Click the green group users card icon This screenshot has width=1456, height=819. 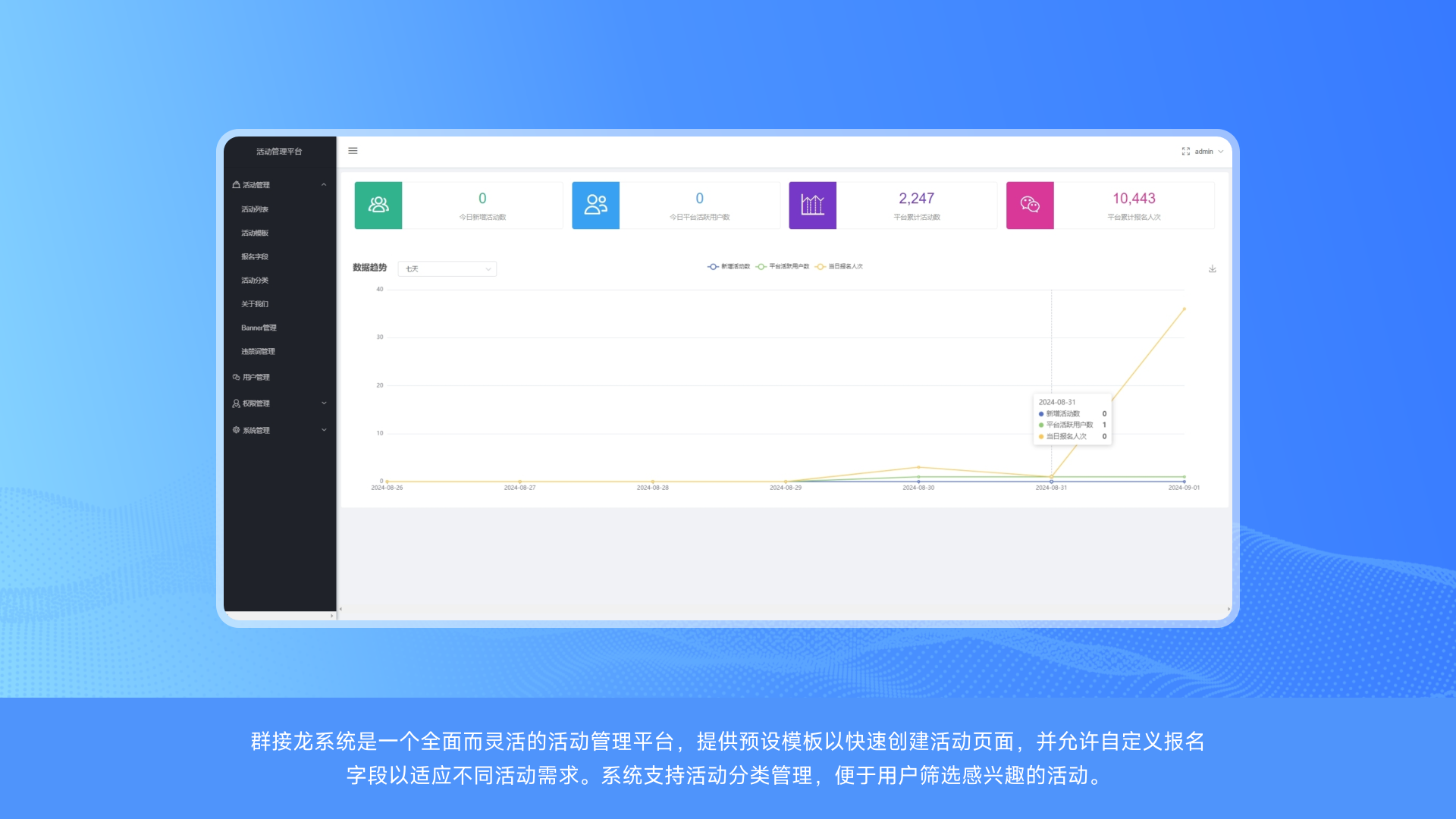click(x=378, y=205)
